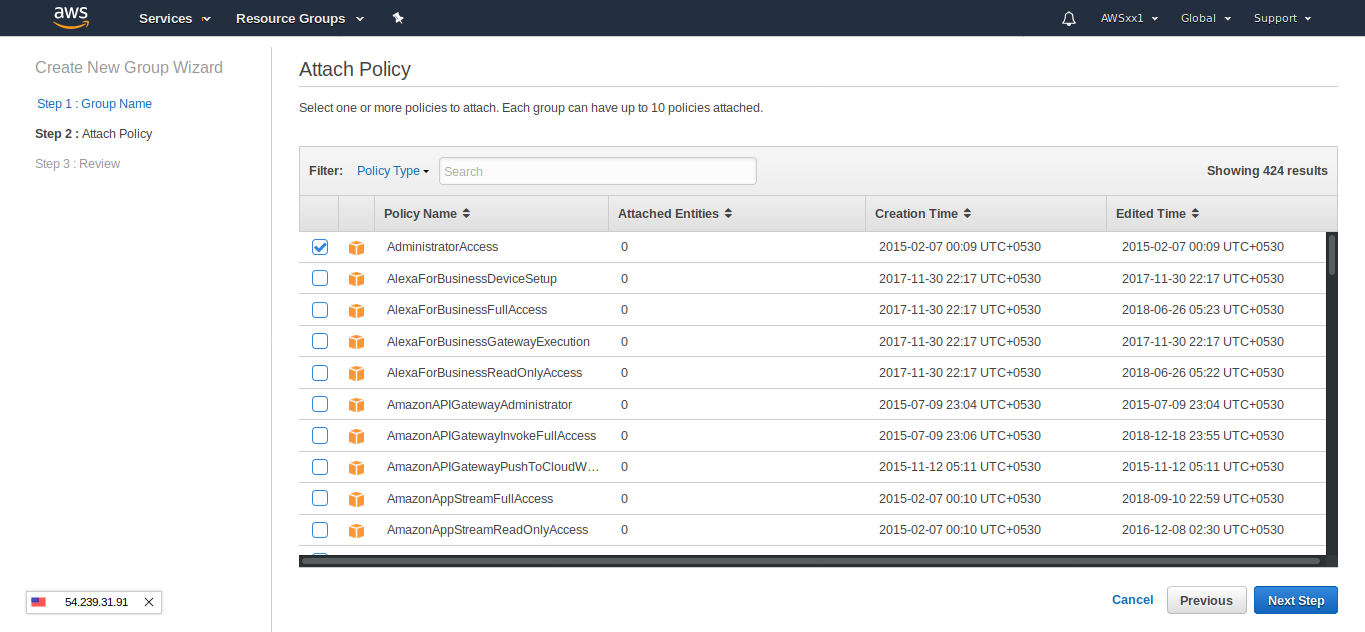Click the AdministratorAccess policy cube icon

[356, 248]
